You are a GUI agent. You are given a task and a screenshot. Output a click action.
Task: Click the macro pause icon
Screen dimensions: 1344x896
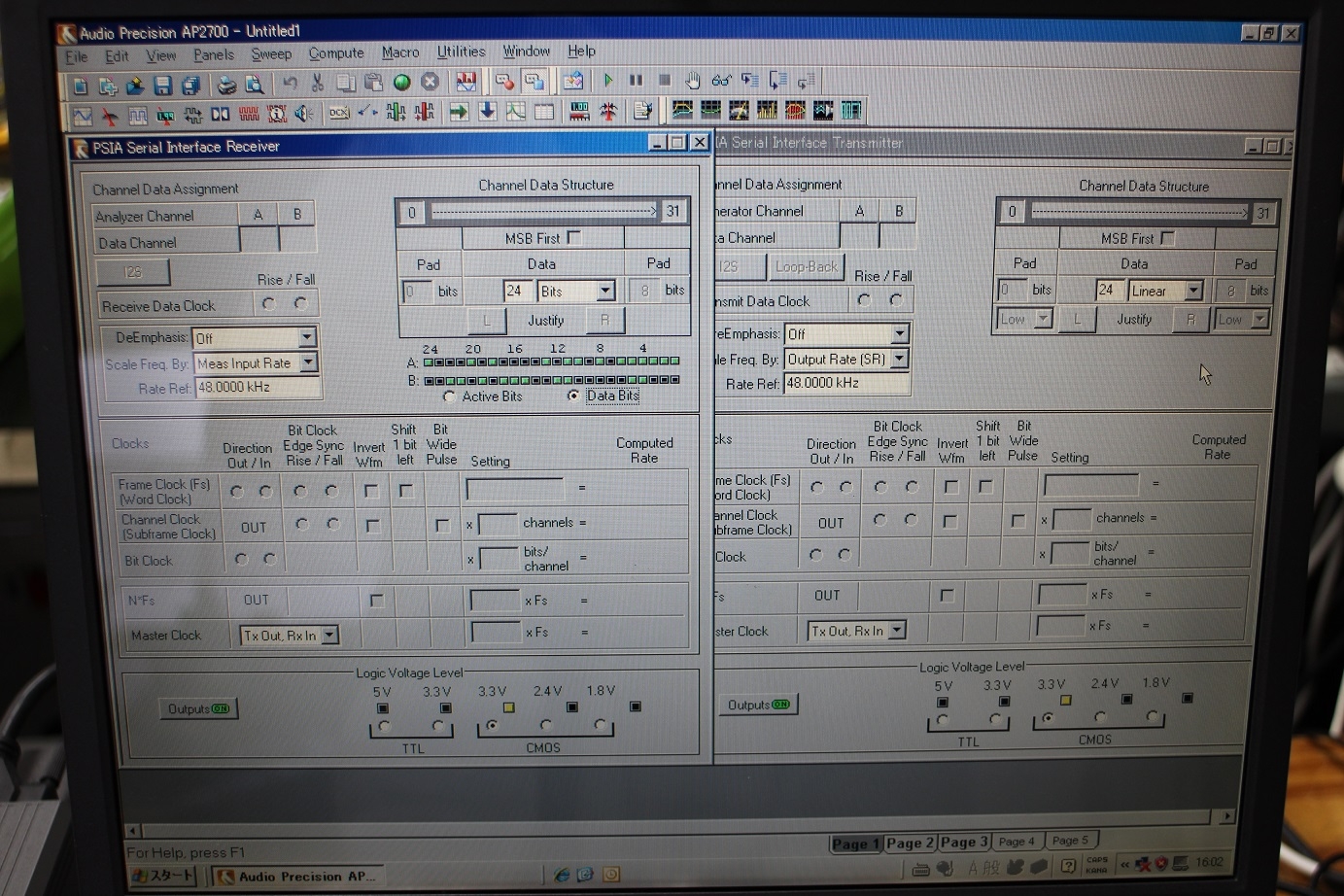pos(636,81)
